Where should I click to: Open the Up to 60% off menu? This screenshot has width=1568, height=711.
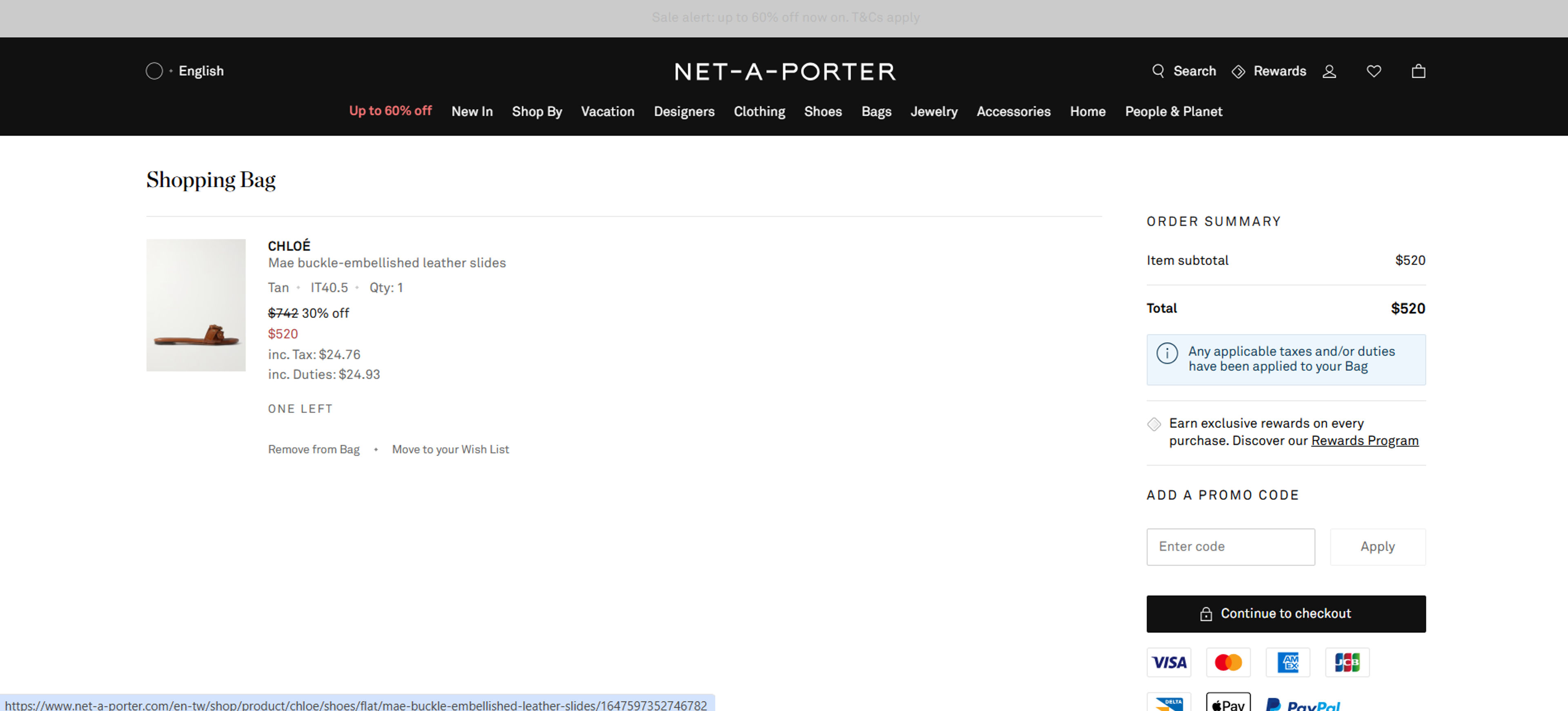[x=390, y=111]
